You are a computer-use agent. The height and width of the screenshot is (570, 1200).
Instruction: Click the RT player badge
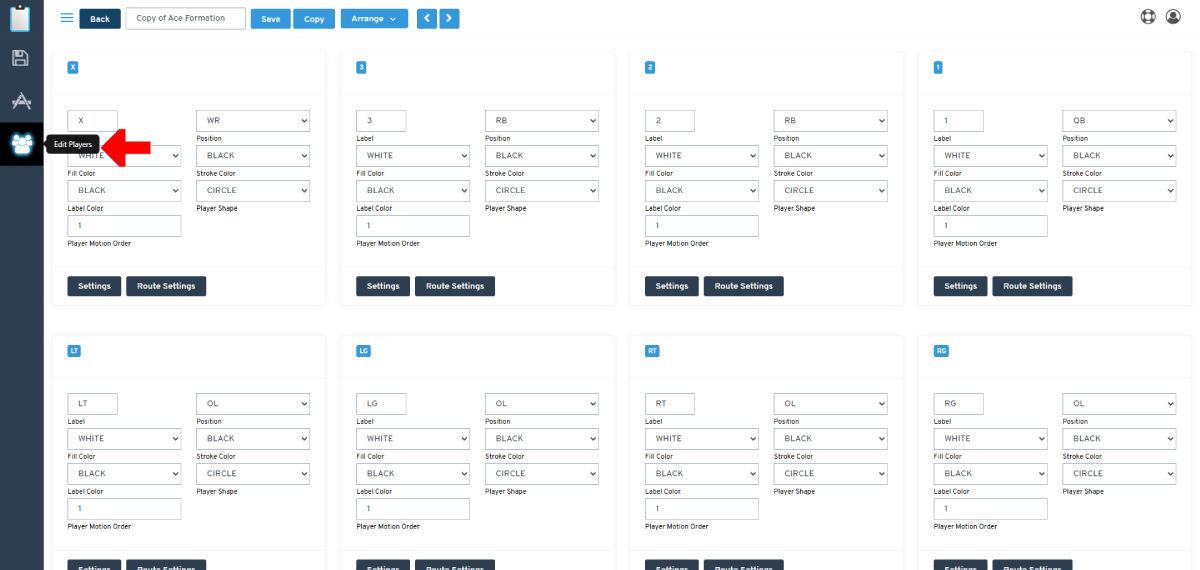(652, 351)
